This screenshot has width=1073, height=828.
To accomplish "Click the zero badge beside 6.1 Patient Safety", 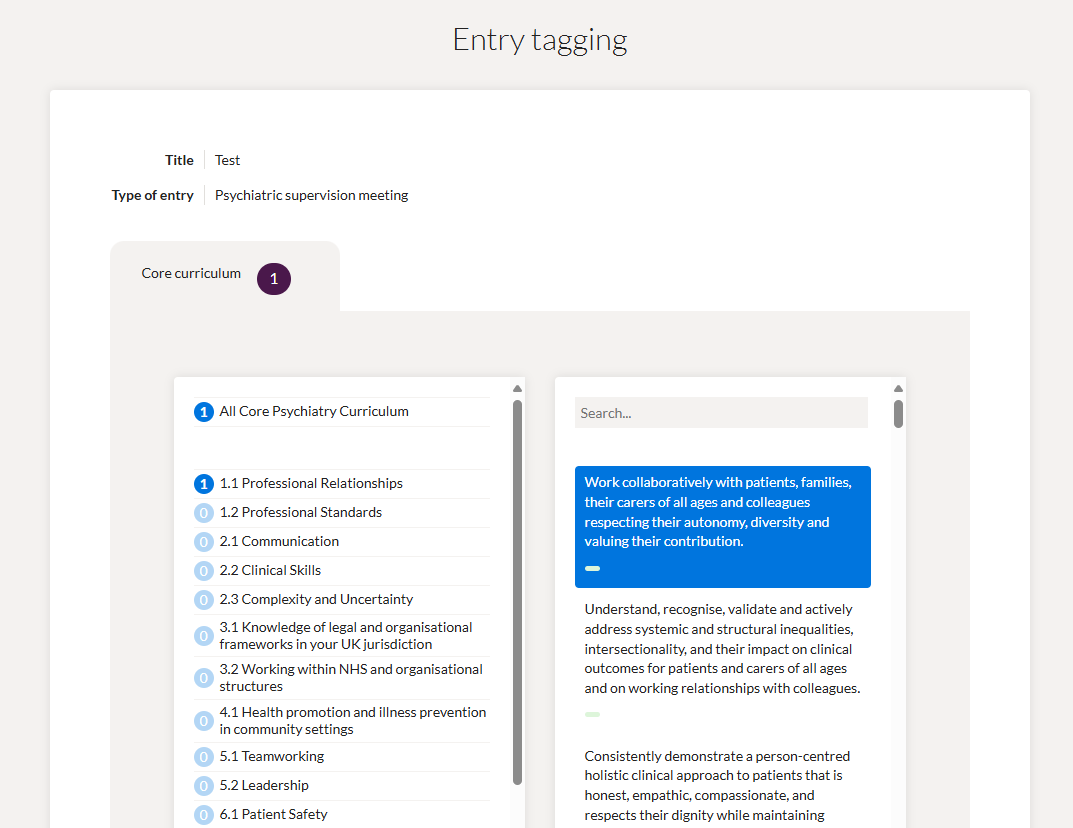I will click(203, 814).
